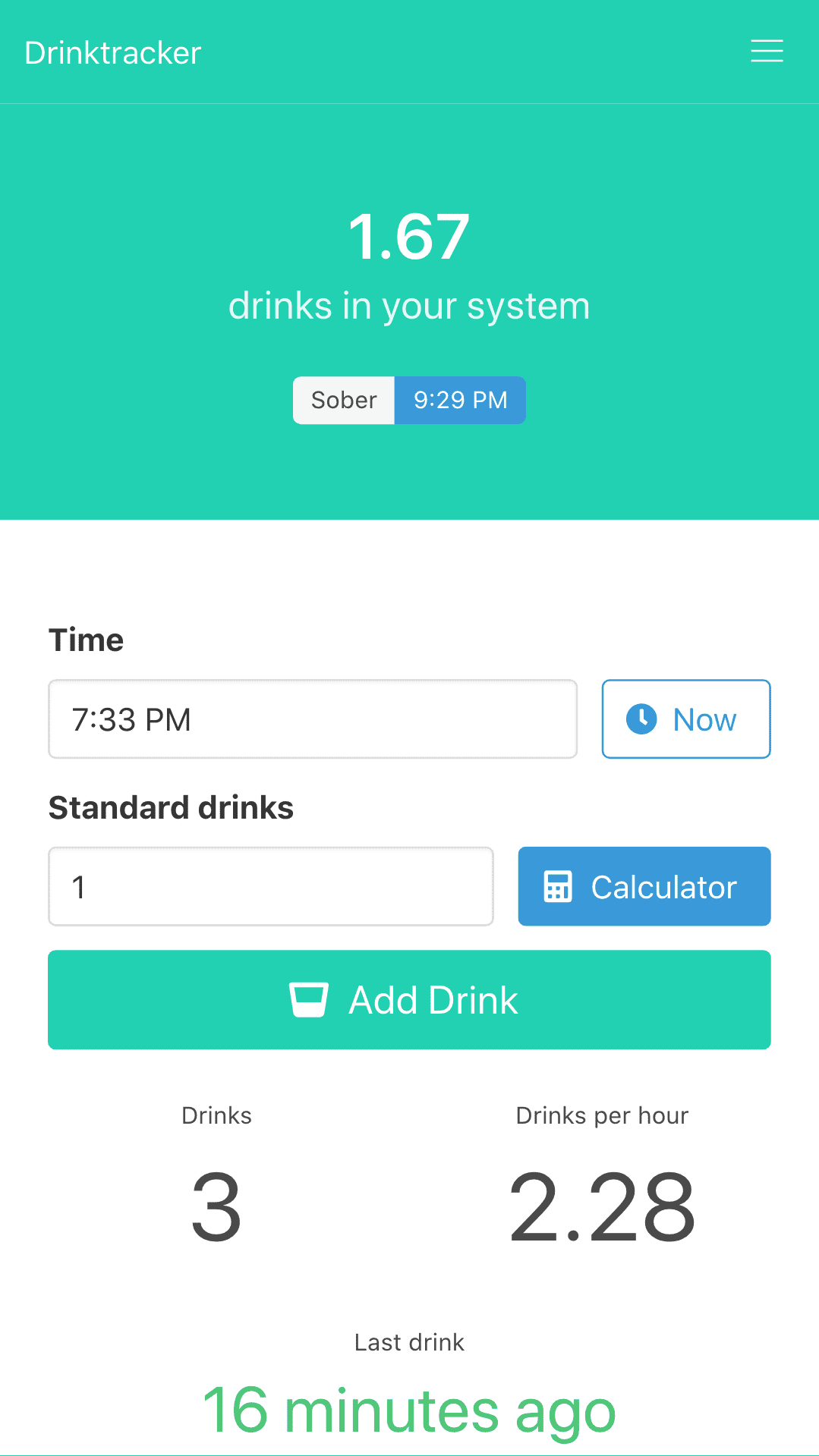This screenshot has height=1456, width=819.
Task: Click the 1.67 drinks counter display
Action: point(408,236)
